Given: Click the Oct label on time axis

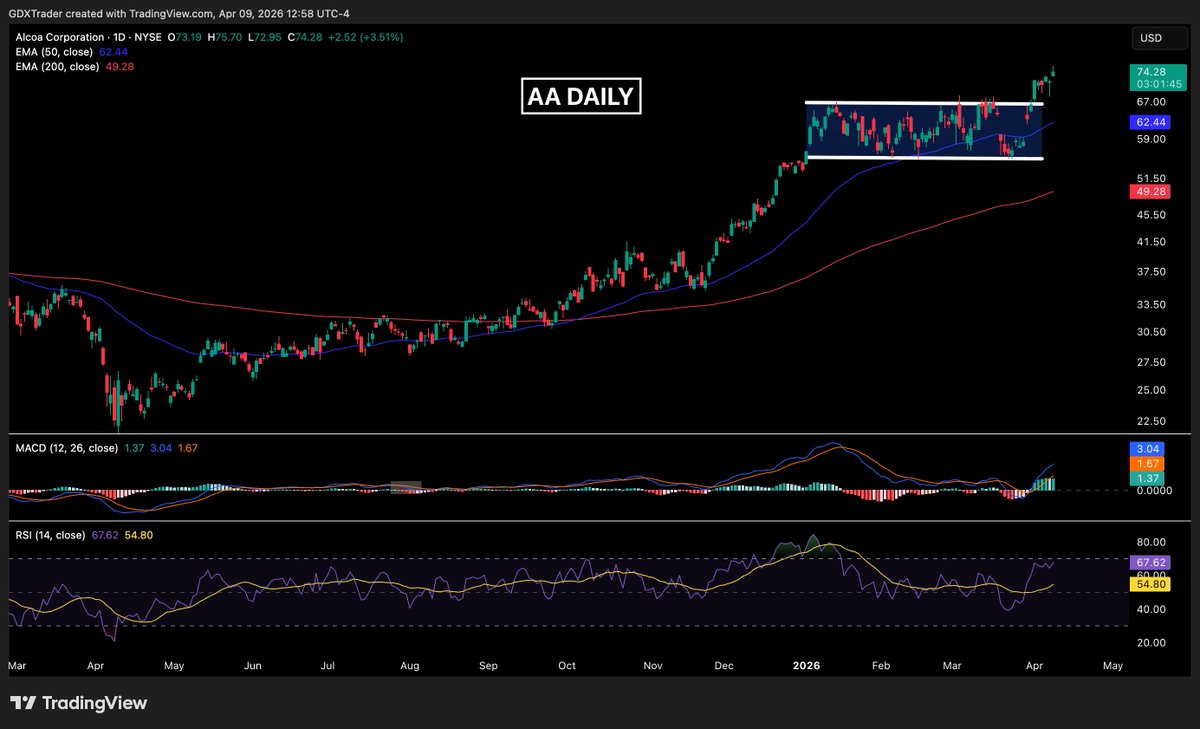Looking at the screenshot, I should 567,664.
